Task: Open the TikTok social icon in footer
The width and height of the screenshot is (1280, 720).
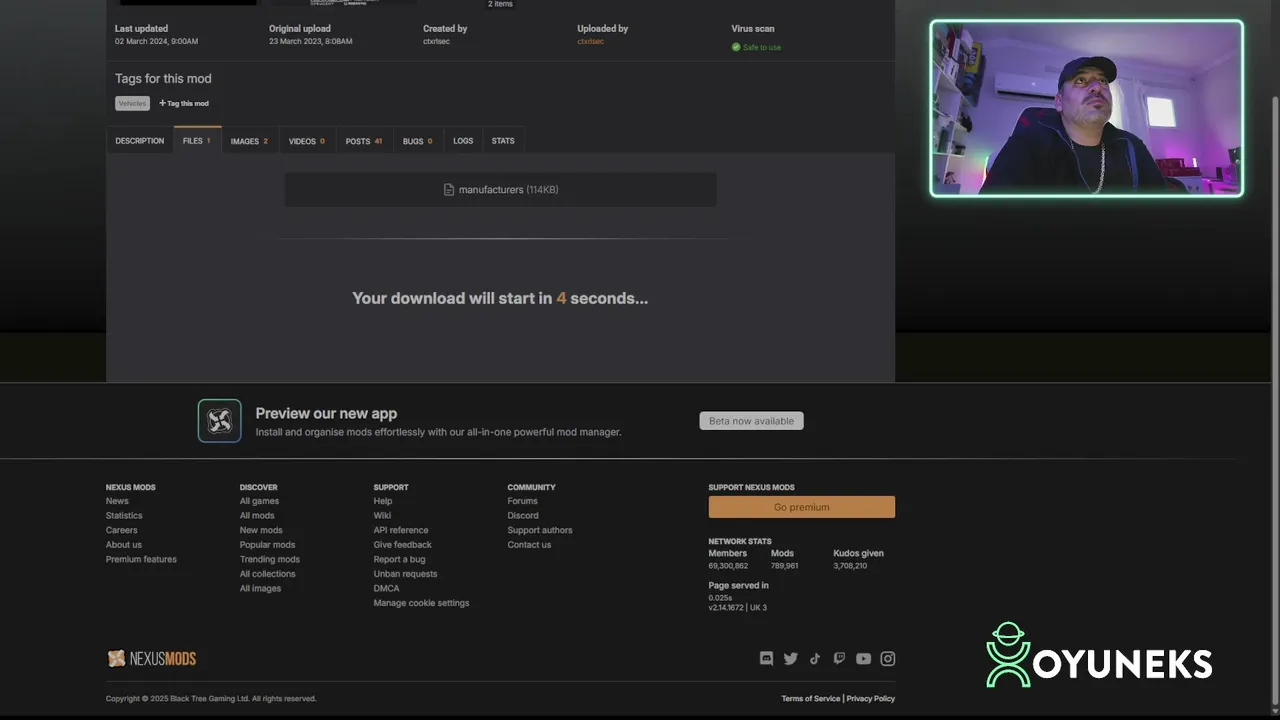Action: click(x=815, y=658)
